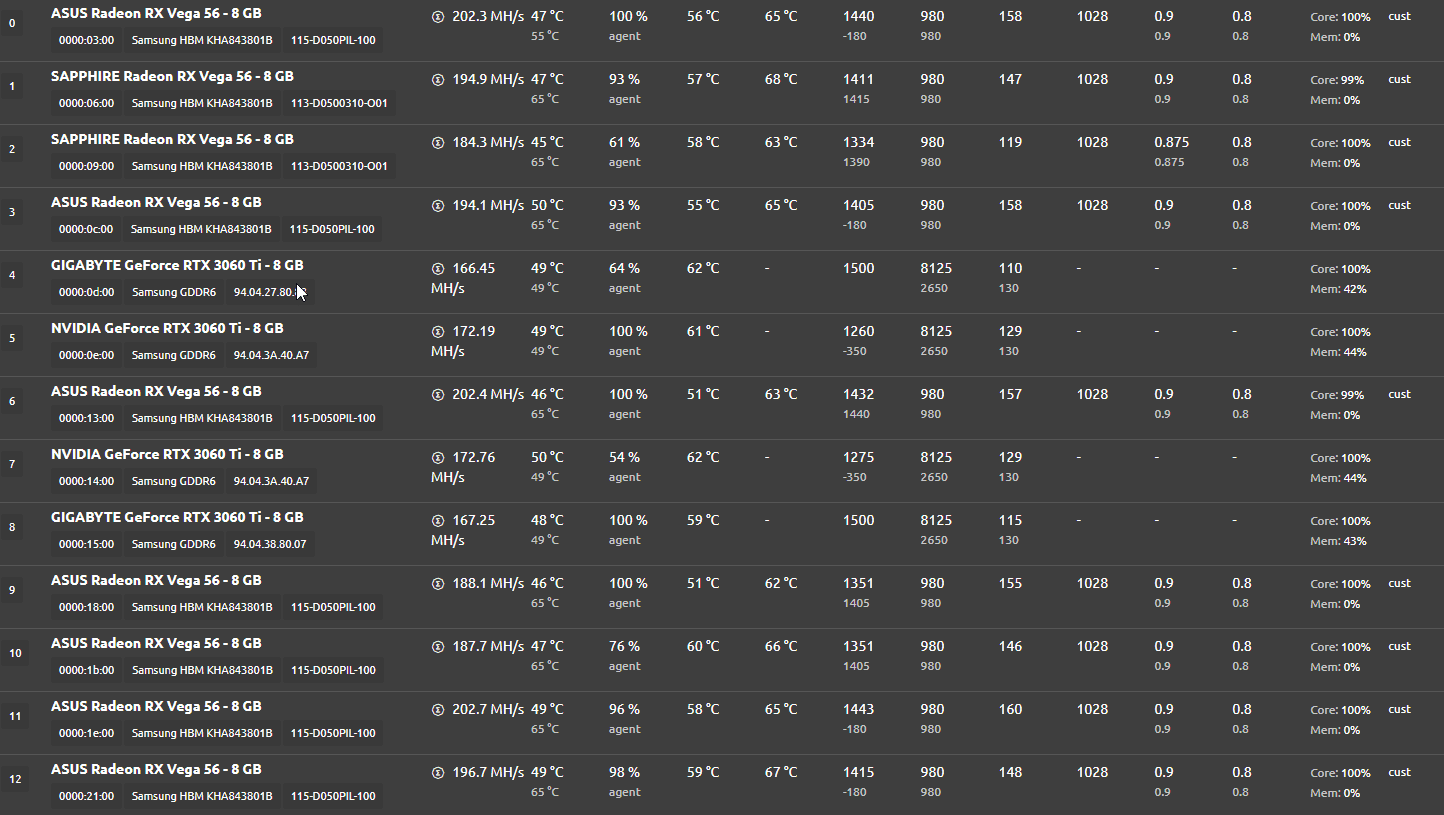Click the coin icon beside 202.4 MH/s
Image resolution: width=1444 pixels, height=815 pixels.
click(438, 395)
